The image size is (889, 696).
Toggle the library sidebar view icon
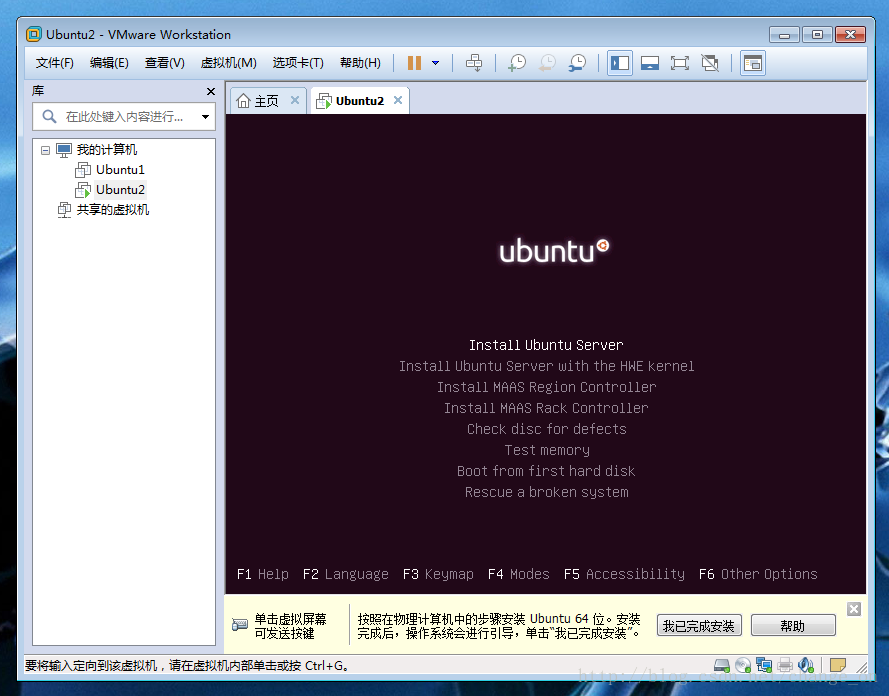[x=620, y=63]
